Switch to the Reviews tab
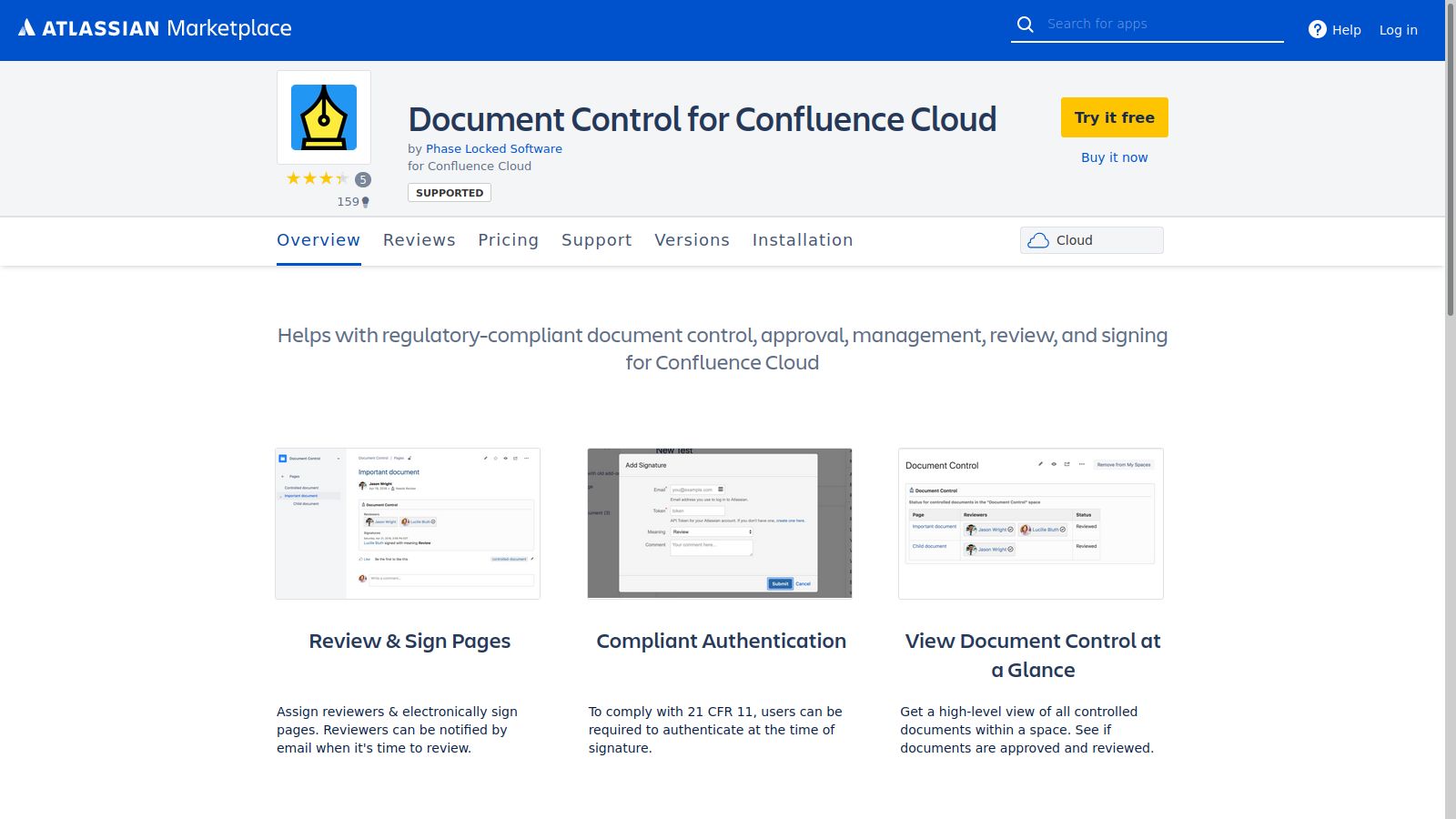1456x819 pixels. click(420, 240)
